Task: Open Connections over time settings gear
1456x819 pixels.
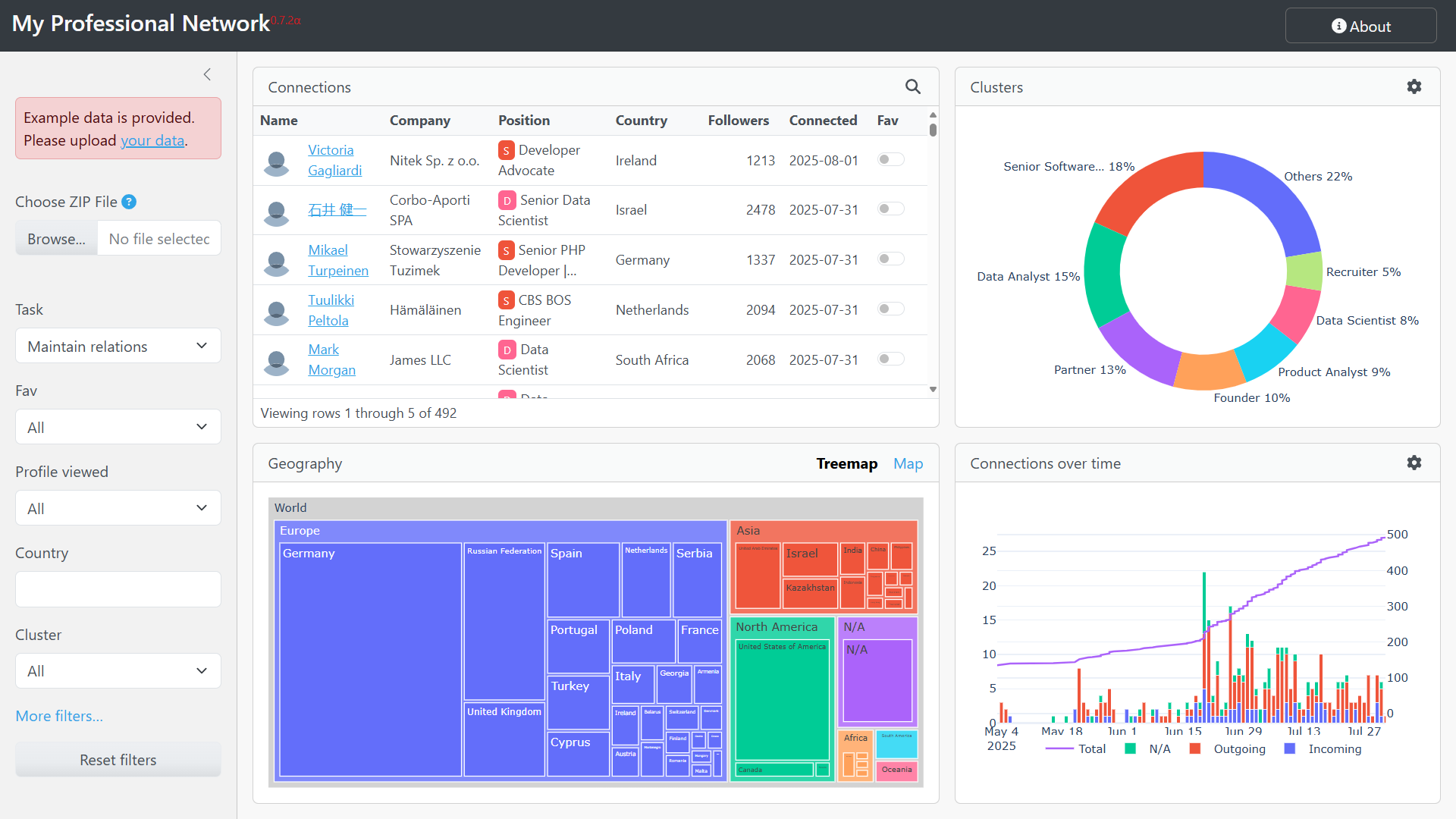Action: coord(1414,463)
